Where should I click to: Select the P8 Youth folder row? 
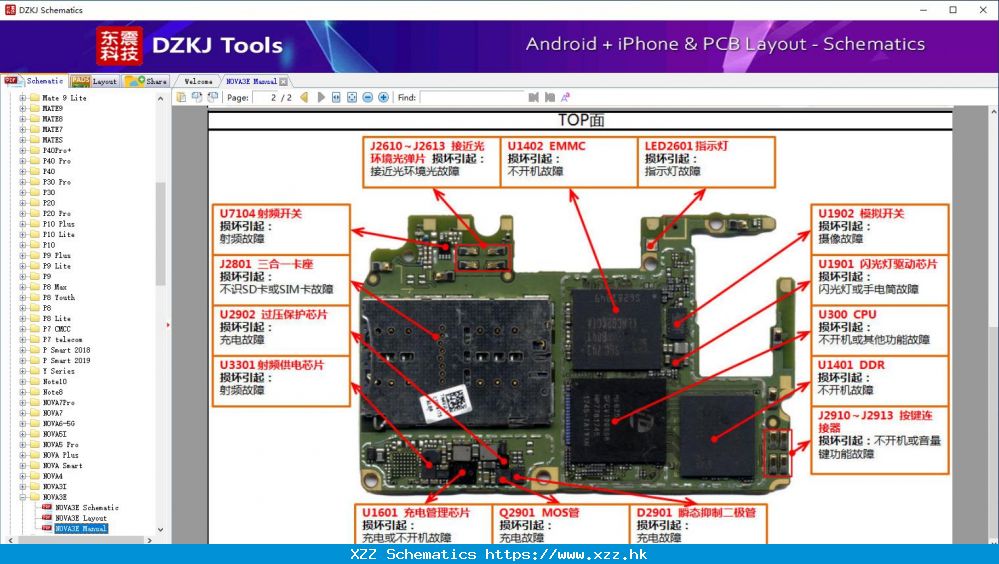pos(59,297)
